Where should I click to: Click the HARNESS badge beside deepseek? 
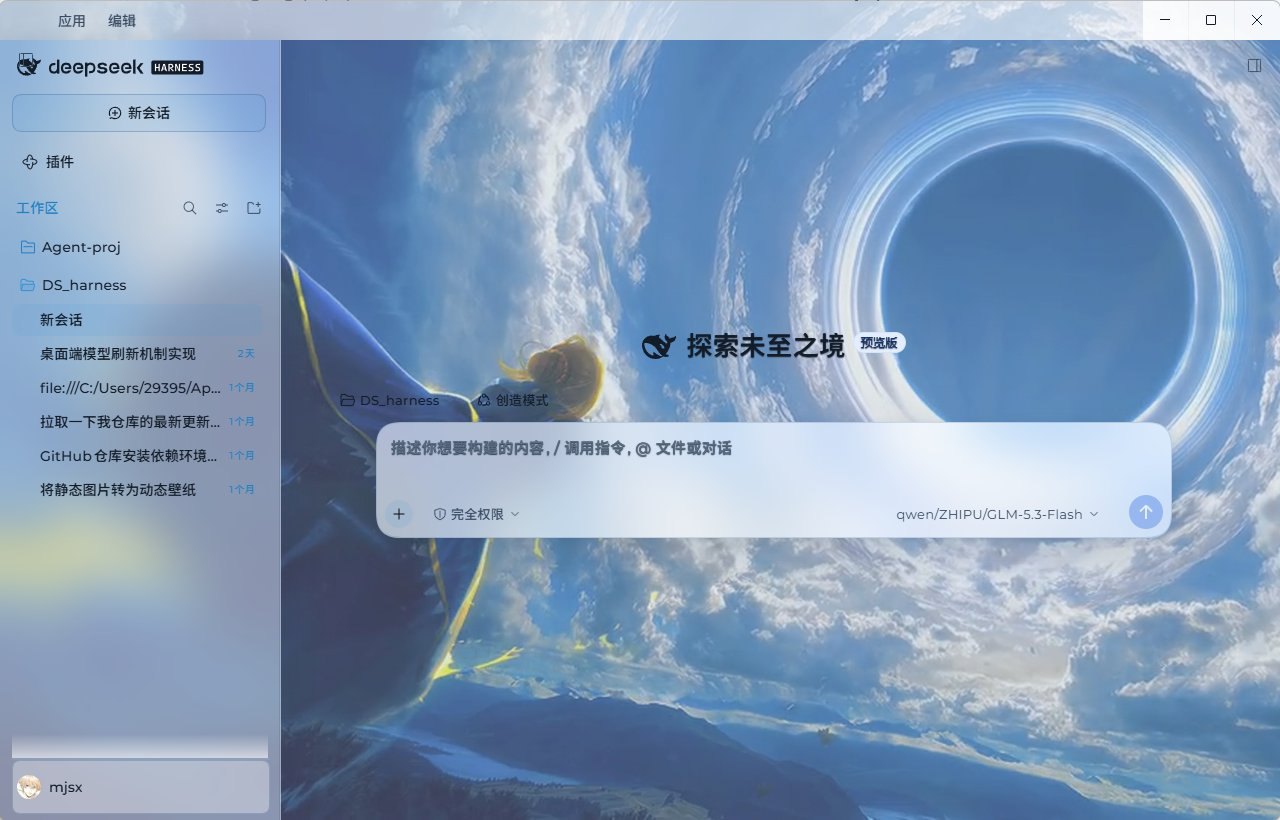pyautogui.click(x=177, y=68)
